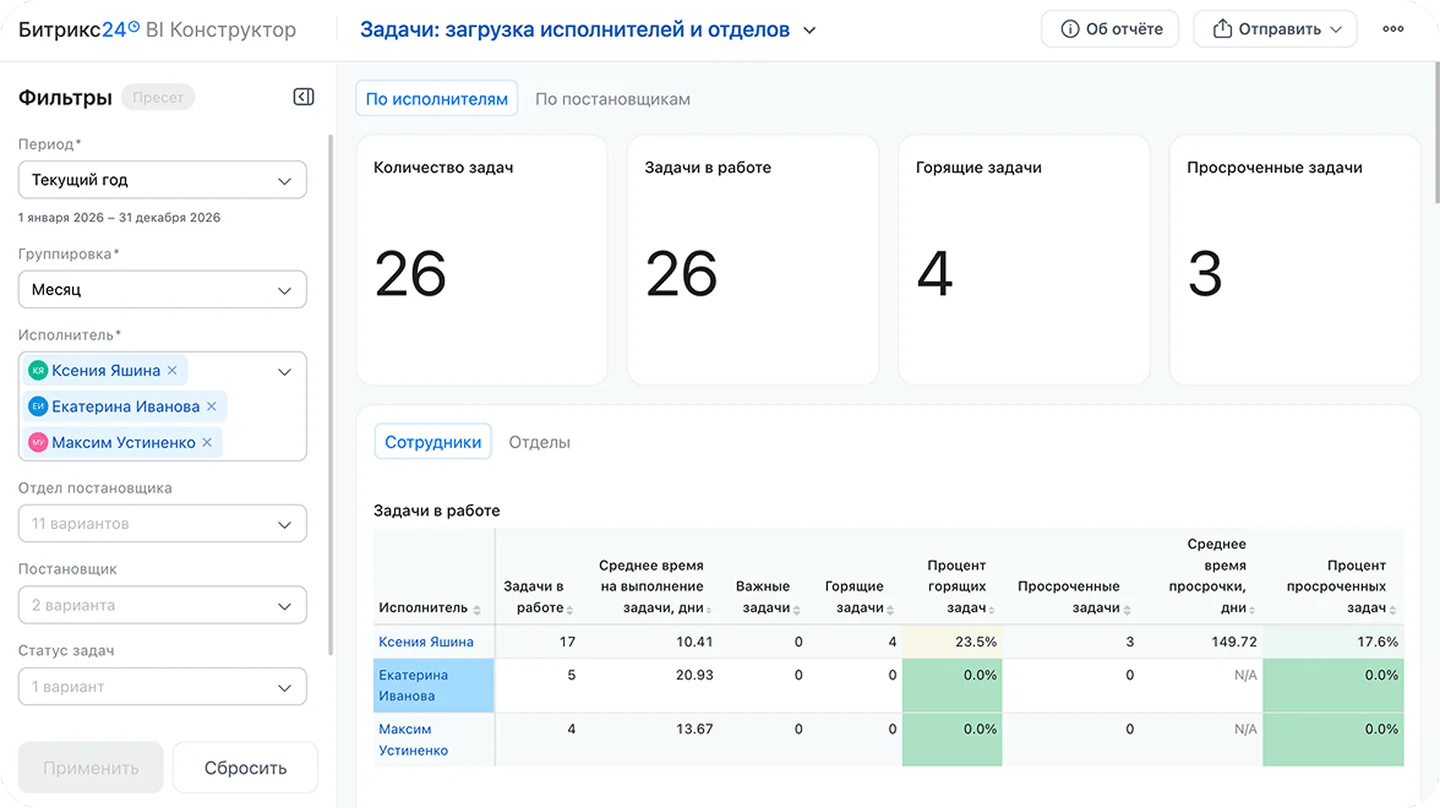This screenshot has width=1440, height=808.
Task: Click the filter sidebar vertical scrollbar
Action: coord(332,395)
